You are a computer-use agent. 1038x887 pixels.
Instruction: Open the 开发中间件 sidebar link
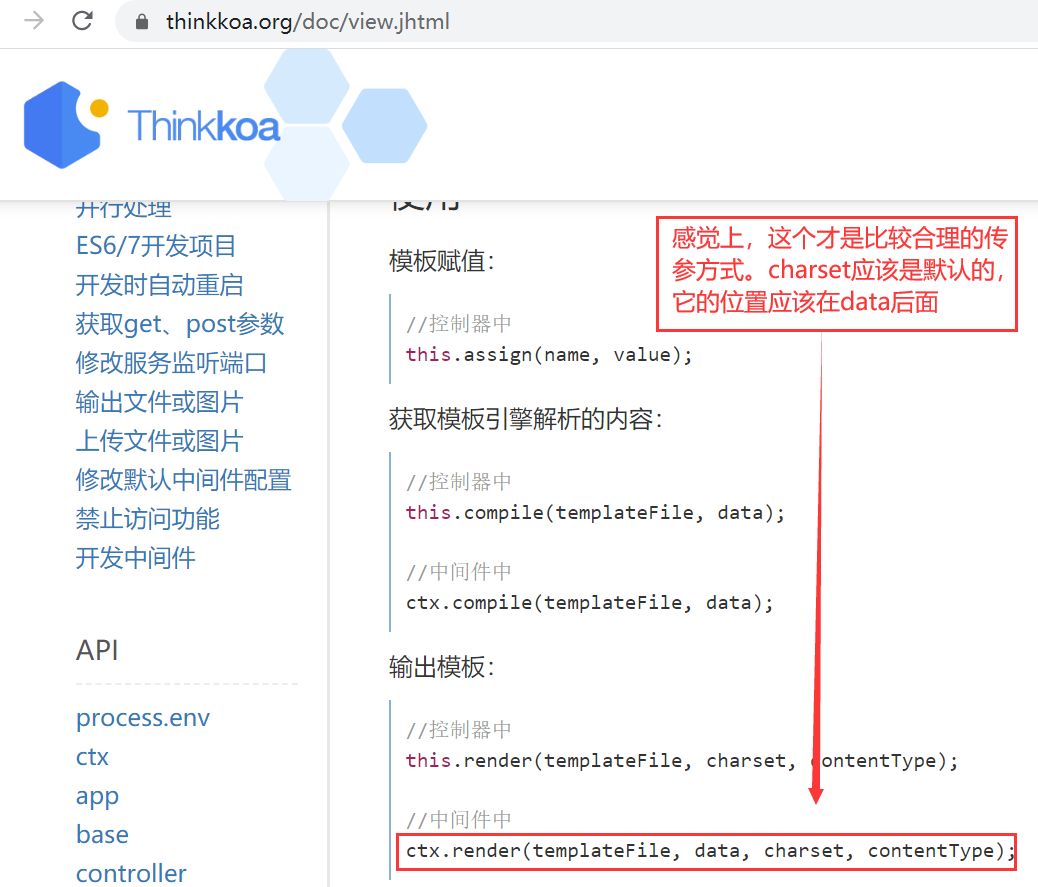click(135, 558)
